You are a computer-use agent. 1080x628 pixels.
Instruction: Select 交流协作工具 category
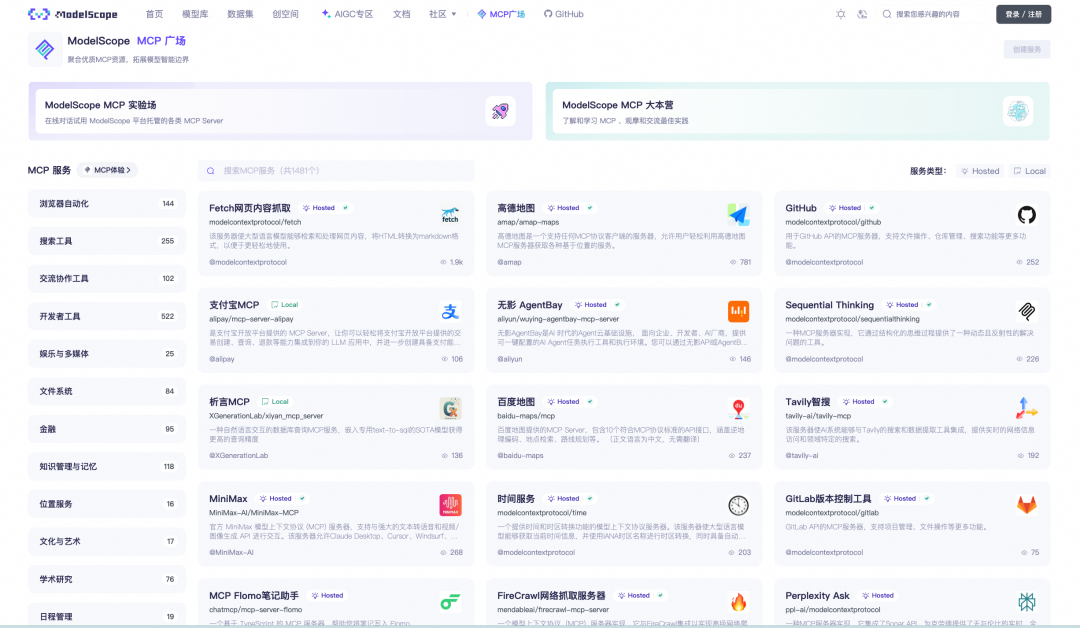(107, 279)
